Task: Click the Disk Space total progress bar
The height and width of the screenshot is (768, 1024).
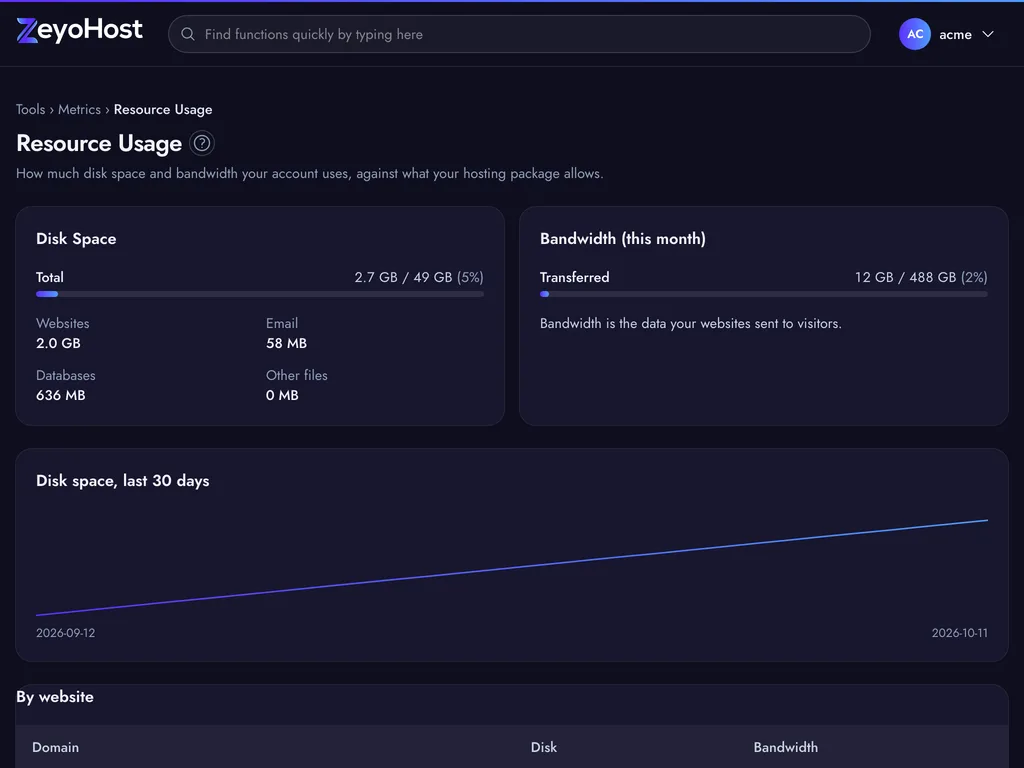Action: (260, 294)
